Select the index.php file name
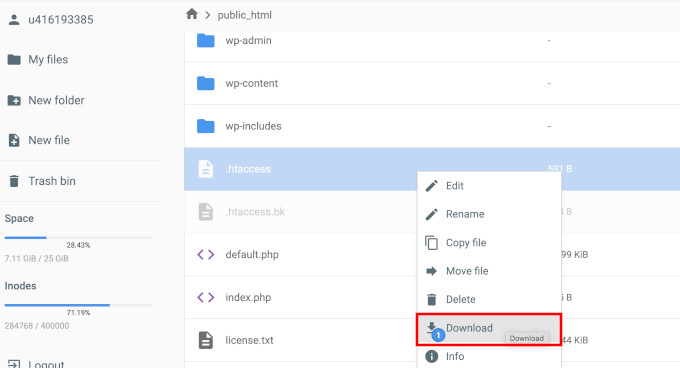Image resolution: width=680 pixels, height=368 pixels. point(248,297)
